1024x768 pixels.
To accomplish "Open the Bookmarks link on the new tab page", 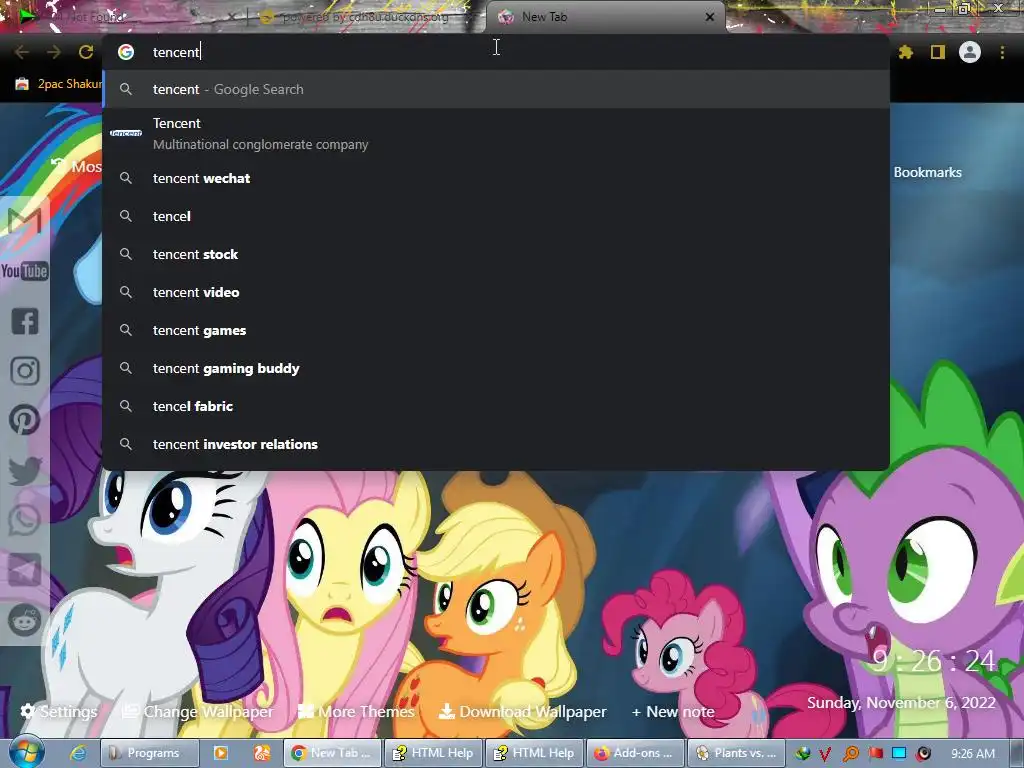I will coord(927,172).
